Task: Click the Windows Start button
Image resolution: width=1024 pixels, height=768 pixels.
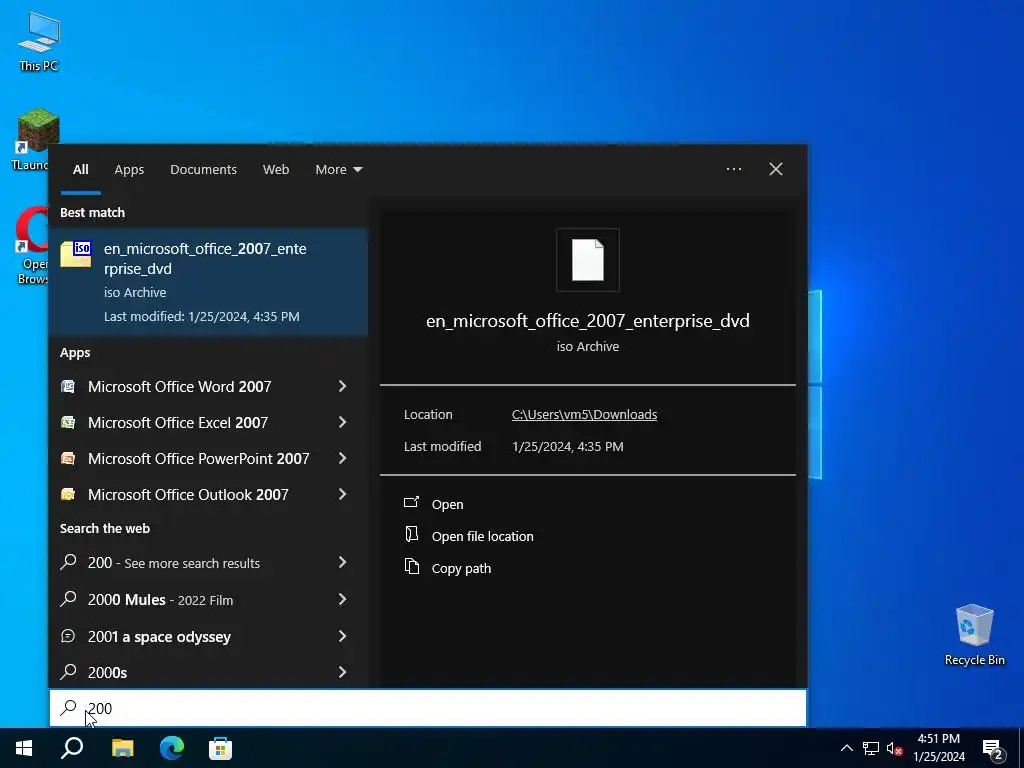Action: 24,748
